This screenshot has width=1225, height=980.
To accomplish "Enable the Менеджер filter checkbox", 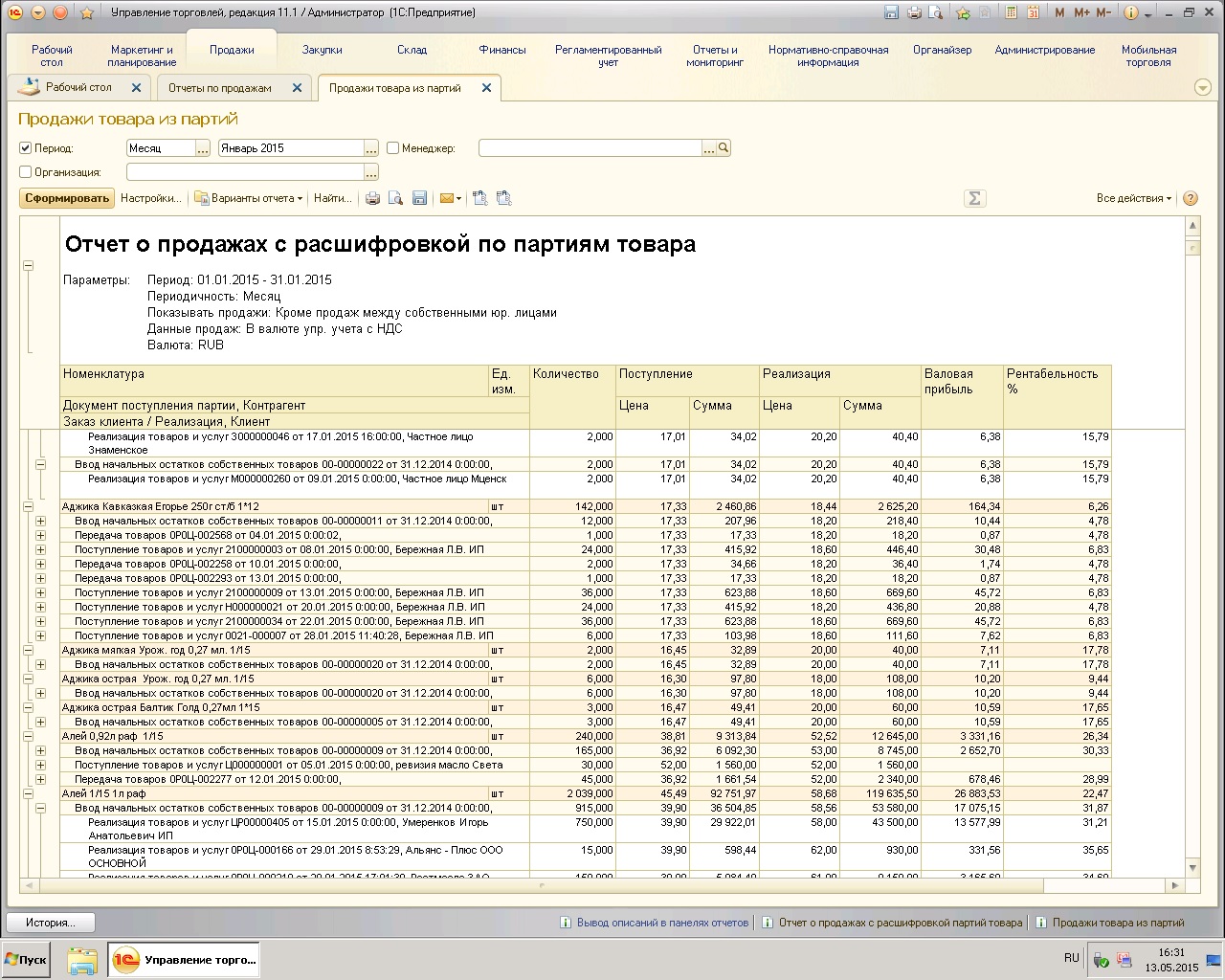I will point(393,148).
